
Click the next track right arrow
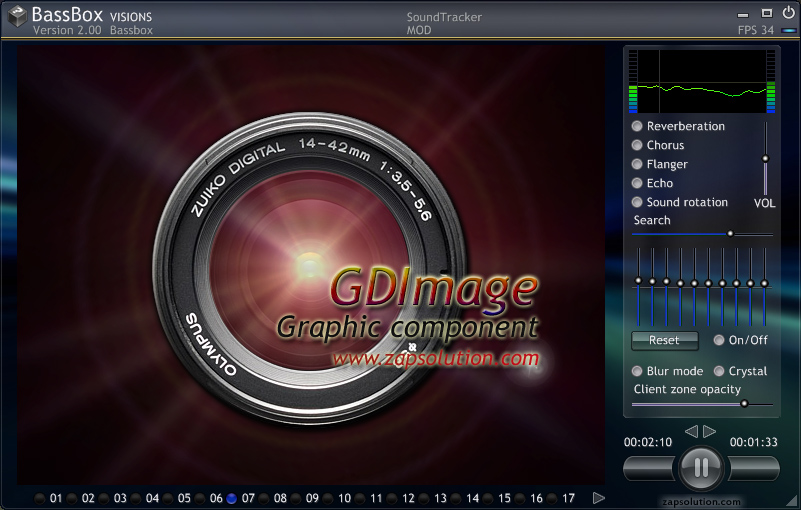click(709, 431)
